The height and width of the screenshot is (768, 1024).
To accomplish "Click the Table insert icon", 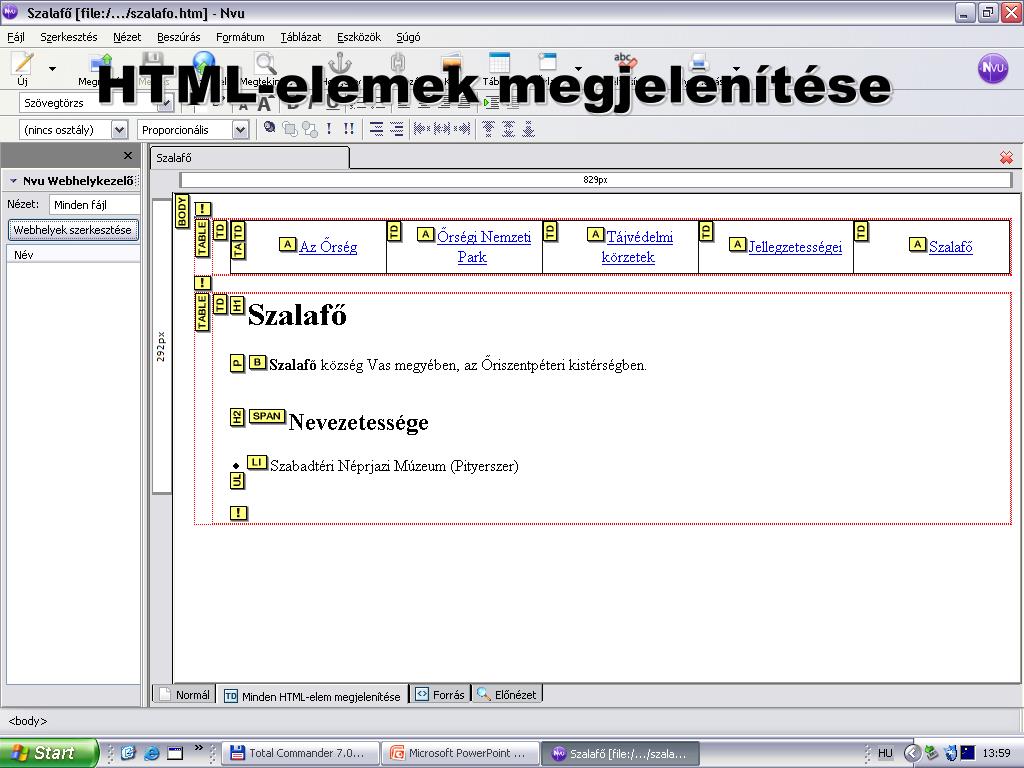I will coord(499,63).
